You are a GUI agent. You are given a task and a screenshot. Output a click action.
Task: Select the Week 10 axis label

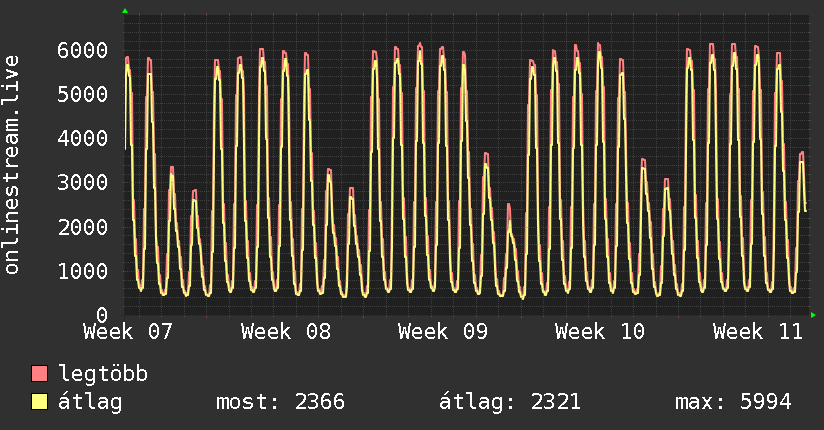click(600, 331)
